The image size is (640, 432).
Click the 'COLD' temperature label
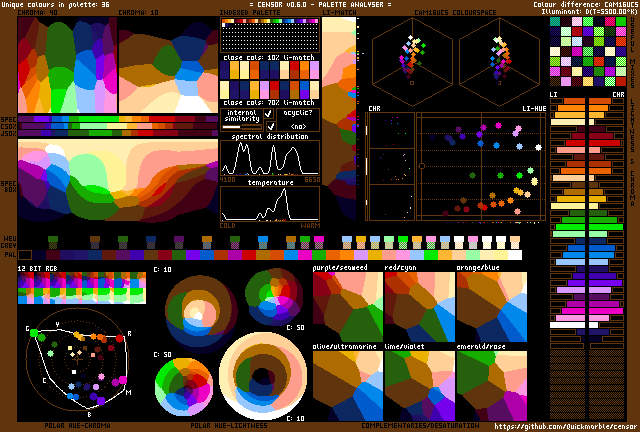(227, 225)
